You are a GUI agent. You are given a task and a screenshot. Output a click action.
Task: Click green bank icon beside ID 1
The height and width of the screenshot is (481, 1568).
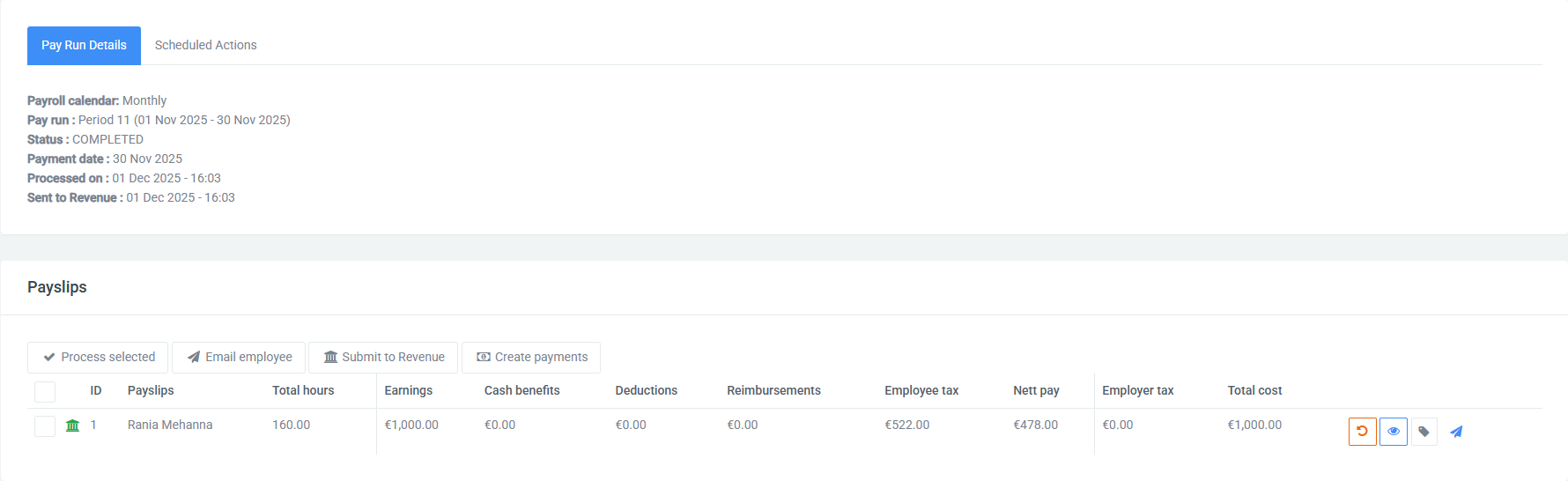[x=73, y=425]
